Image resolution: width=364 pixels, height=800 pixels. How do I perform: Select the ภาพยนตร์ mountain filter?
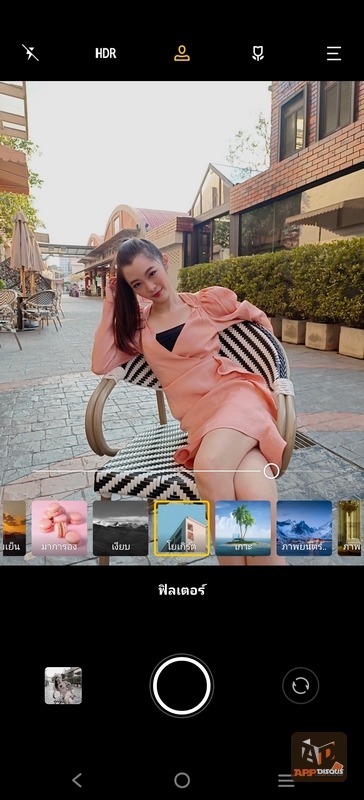click(304, 528)
